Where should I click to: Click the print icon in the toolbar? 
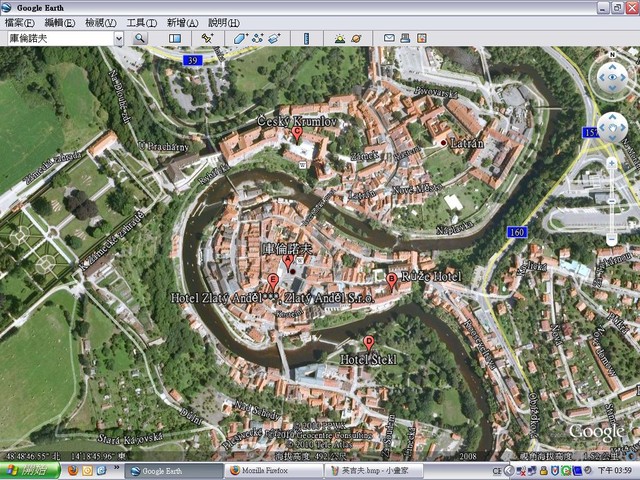click(405, 38)
